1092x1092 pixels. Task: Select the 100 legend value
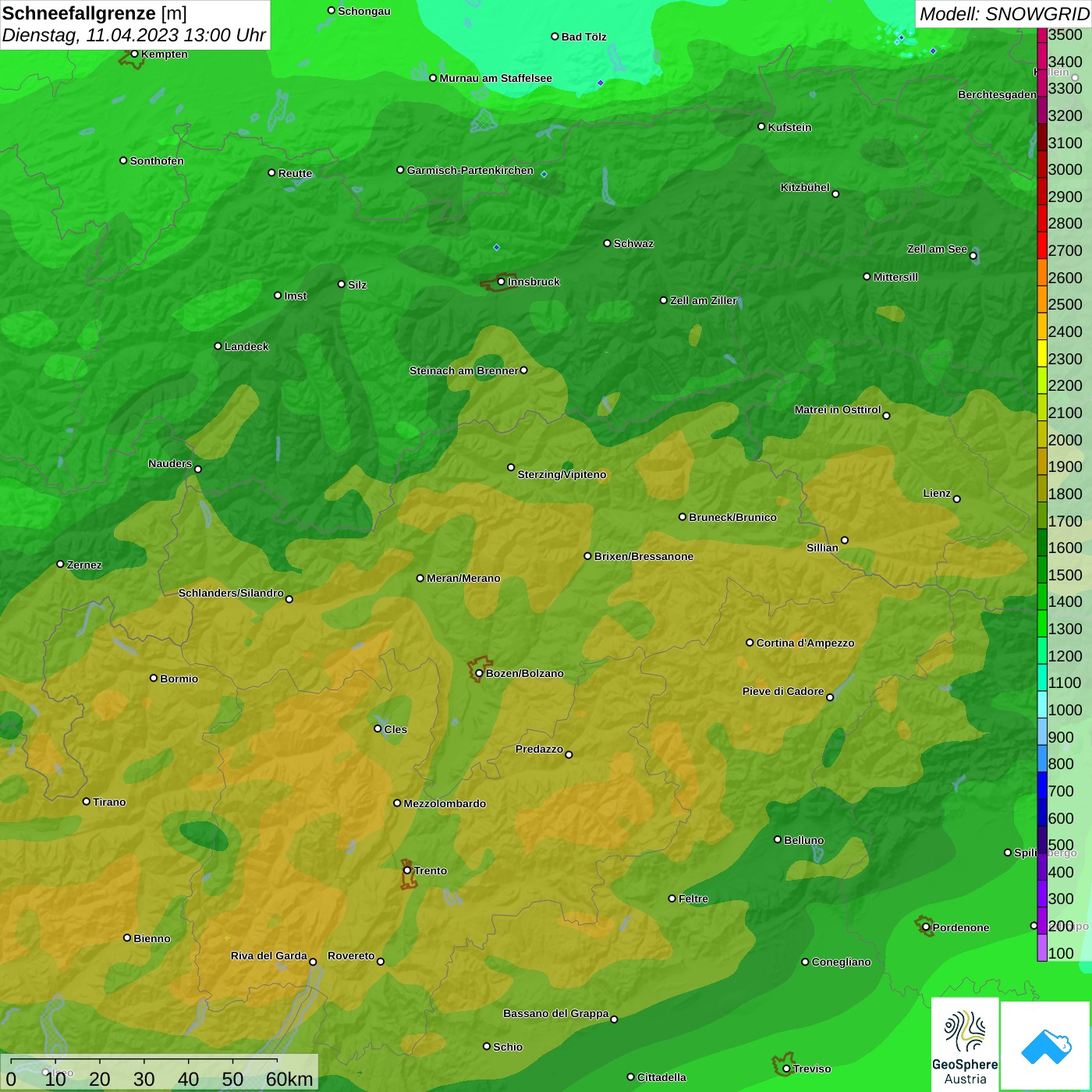pyautogui.click(x=1061, y=953)
